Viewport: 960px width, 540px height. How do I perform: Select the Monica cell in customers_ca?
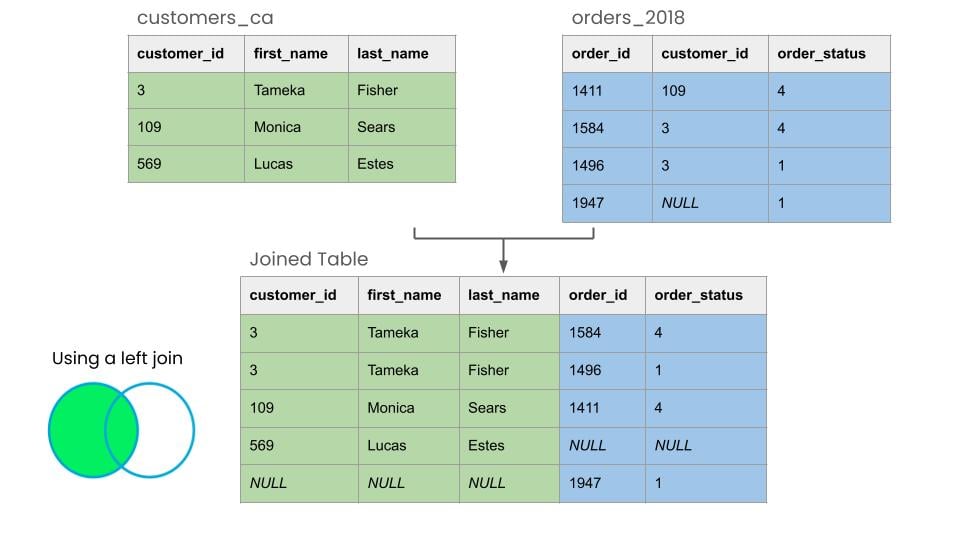tap(296, 127)
